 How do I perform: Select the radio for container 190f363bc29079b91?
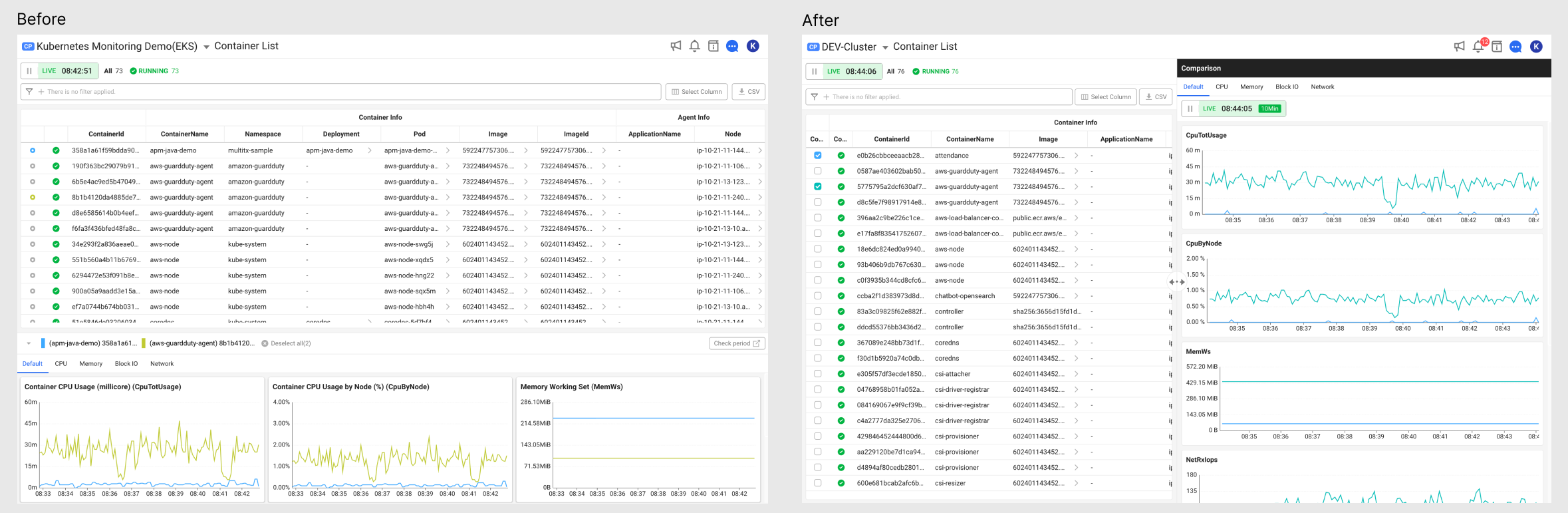(33, 166)
